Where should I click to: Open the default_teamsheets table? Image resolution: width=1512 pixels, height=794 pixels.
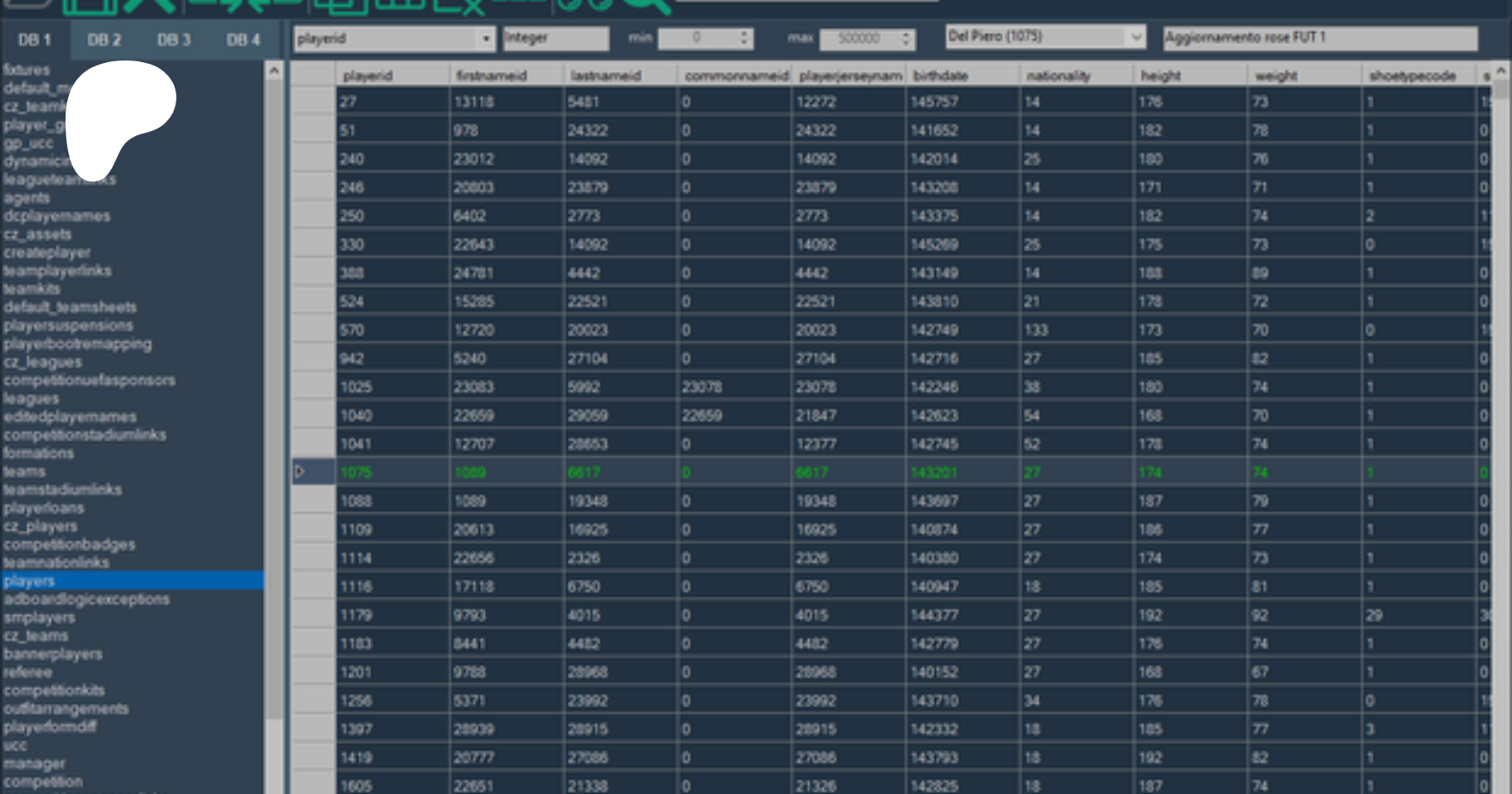[x=70, y=308]
